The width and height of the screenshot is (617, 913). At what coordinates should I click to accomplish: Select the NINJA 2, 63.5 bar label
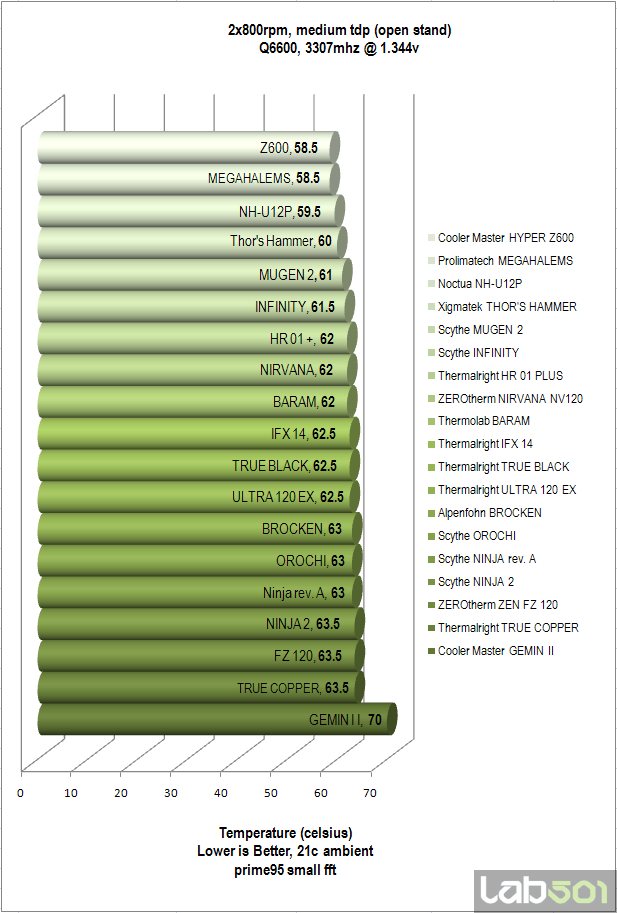(x=303, y=624)
